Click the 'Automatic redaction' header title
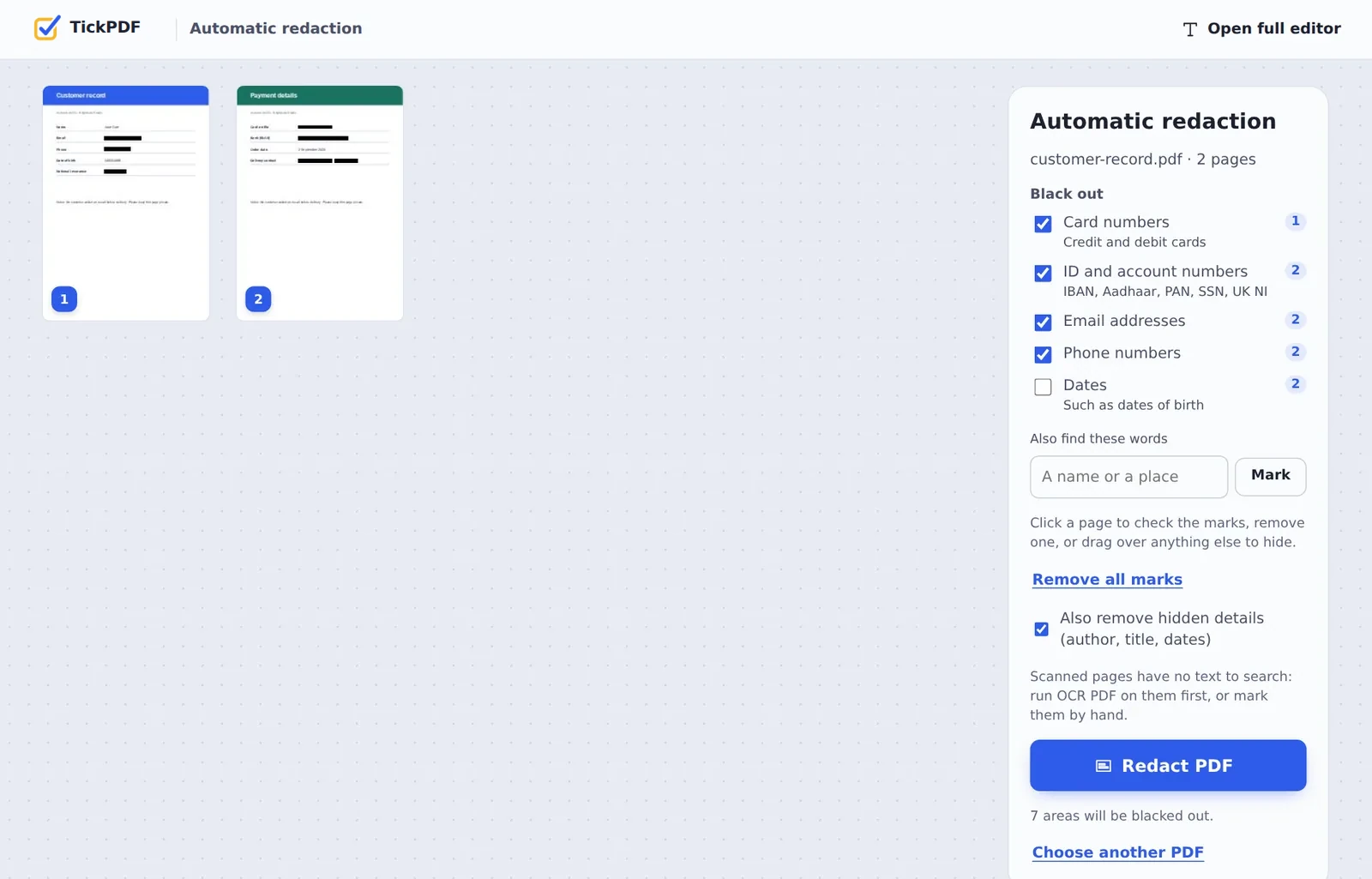This screenshot has width=1372, height=879. [275, 28]
